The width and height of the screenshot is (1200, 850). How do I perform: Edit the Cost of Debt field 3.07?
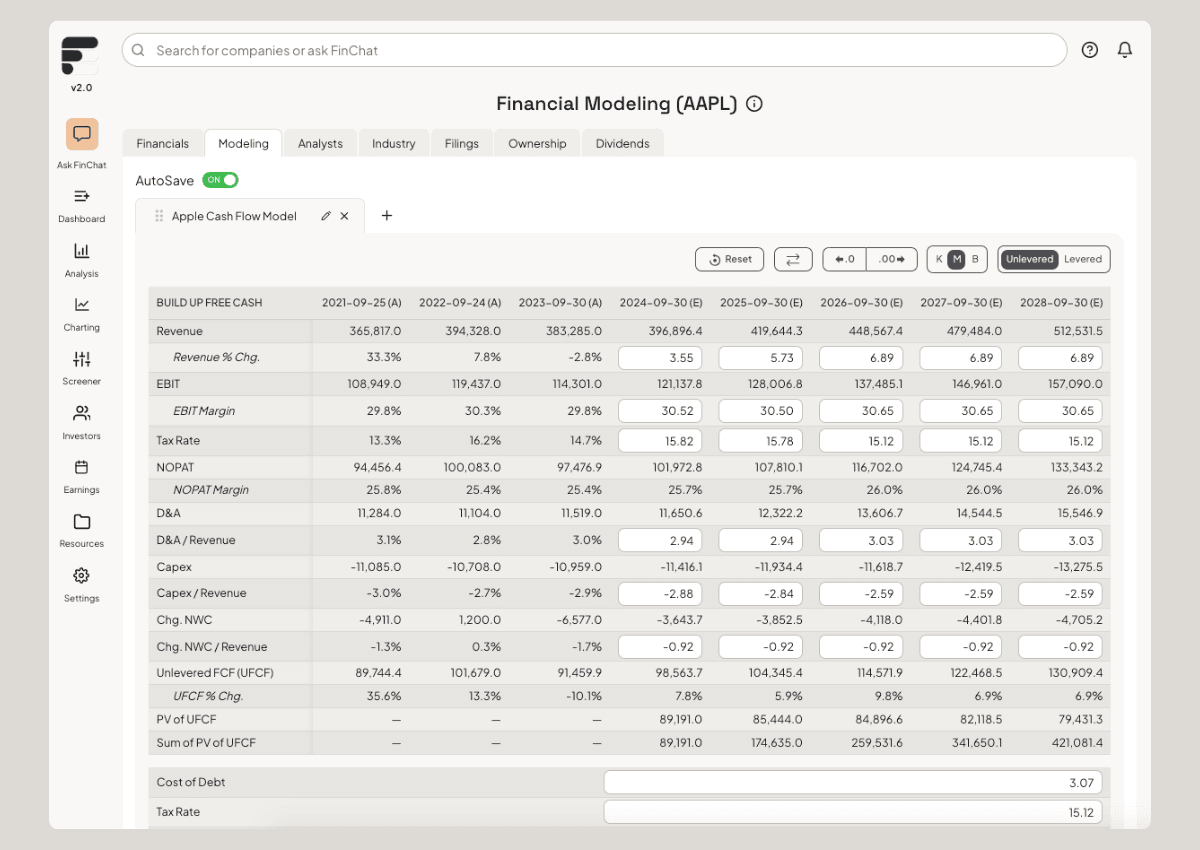tap(853, 782)
